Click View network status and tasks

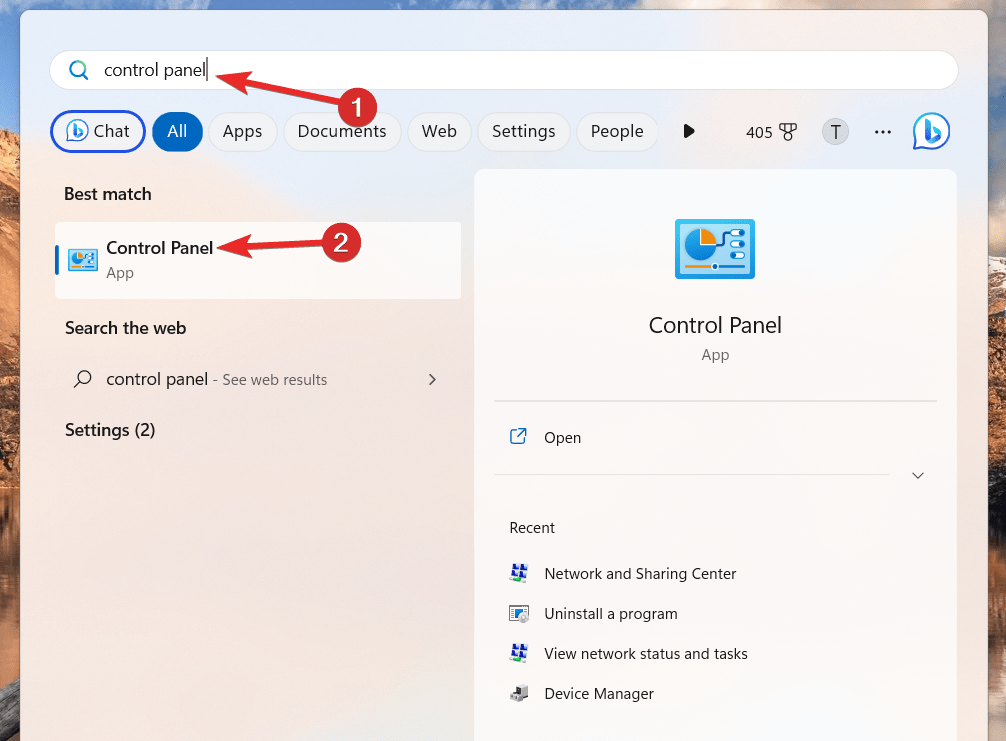tap(646, 653)
